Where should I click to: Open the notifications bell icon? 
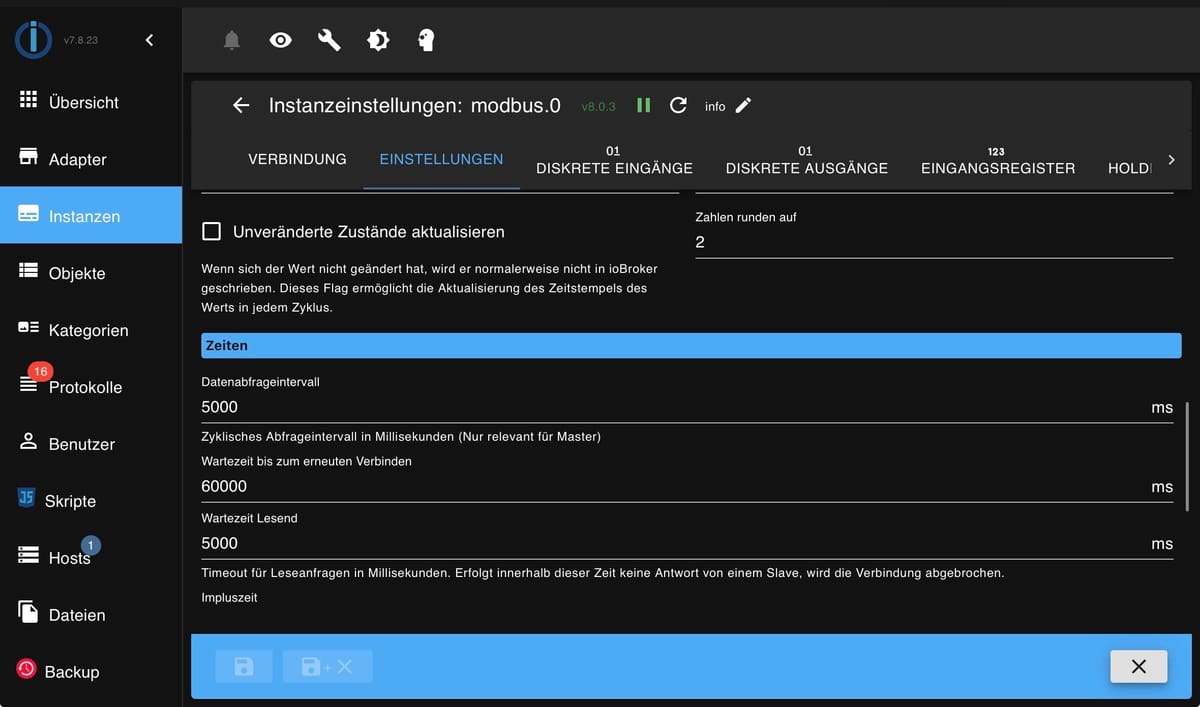tap(232, 40)
